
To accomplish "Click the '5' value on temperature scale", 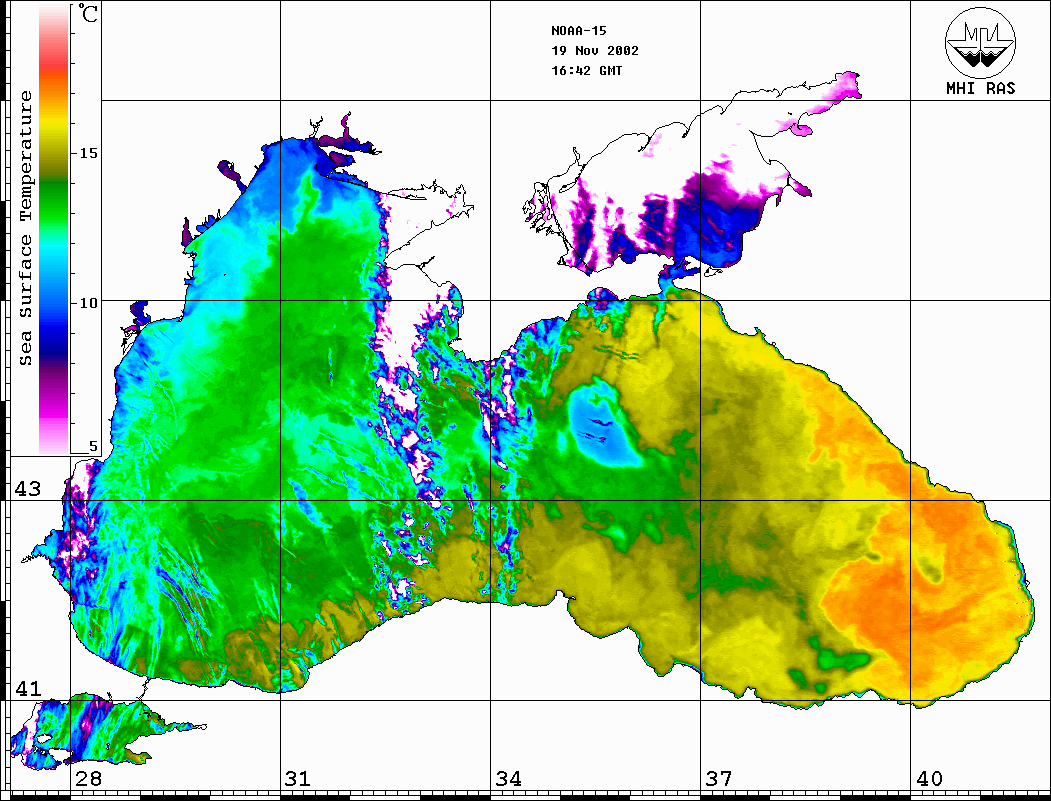I will click(x=94, y=447).
